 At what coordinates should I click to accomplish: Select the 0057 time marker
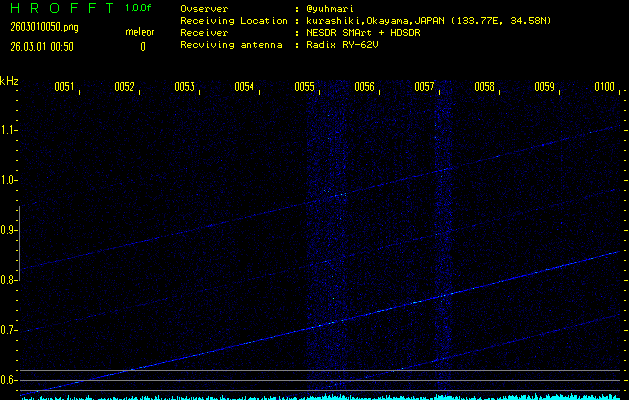424,87
